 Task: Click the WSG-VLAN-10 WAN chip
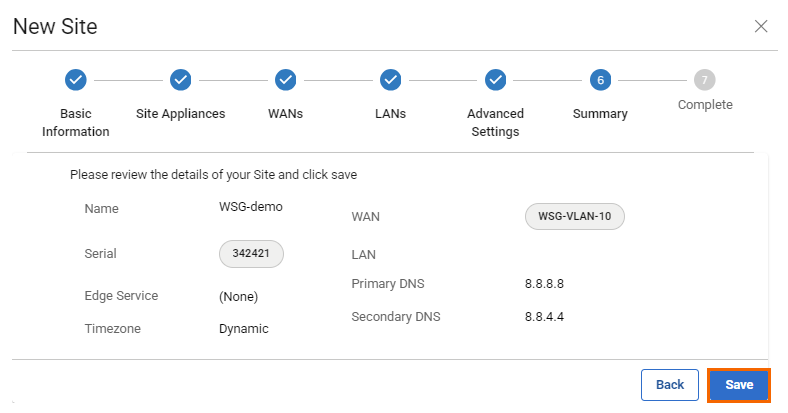(x=574, y=216)
